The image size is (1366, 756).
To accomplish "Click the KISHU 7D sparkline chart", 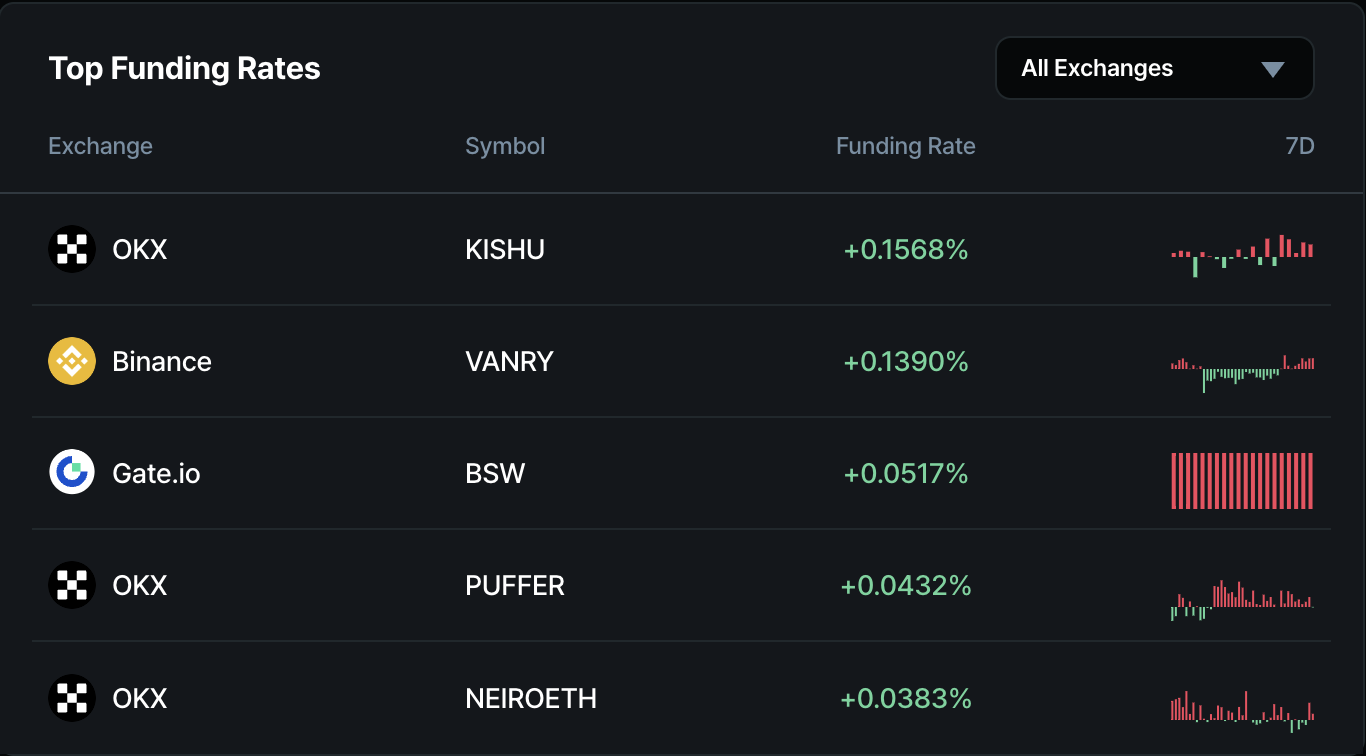I will point(1242,255).
